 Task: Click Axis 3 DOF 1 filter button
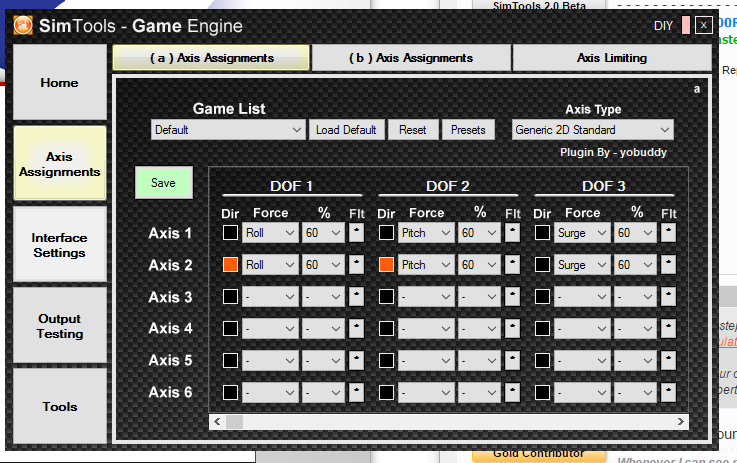pyautogui.click(x=356, y=297)
